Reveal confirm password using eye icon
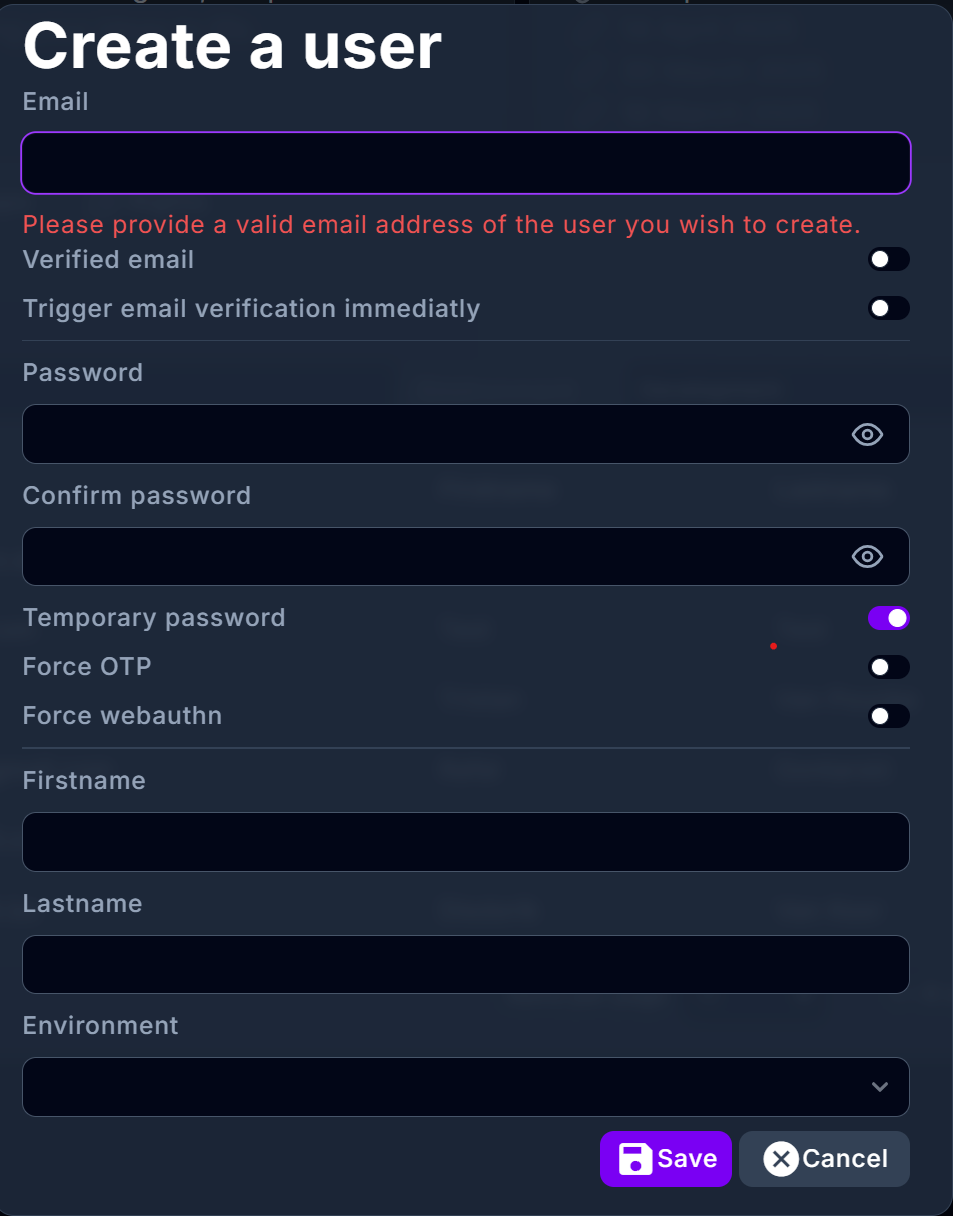The image size is (953, 1216). tap(867, 557)
